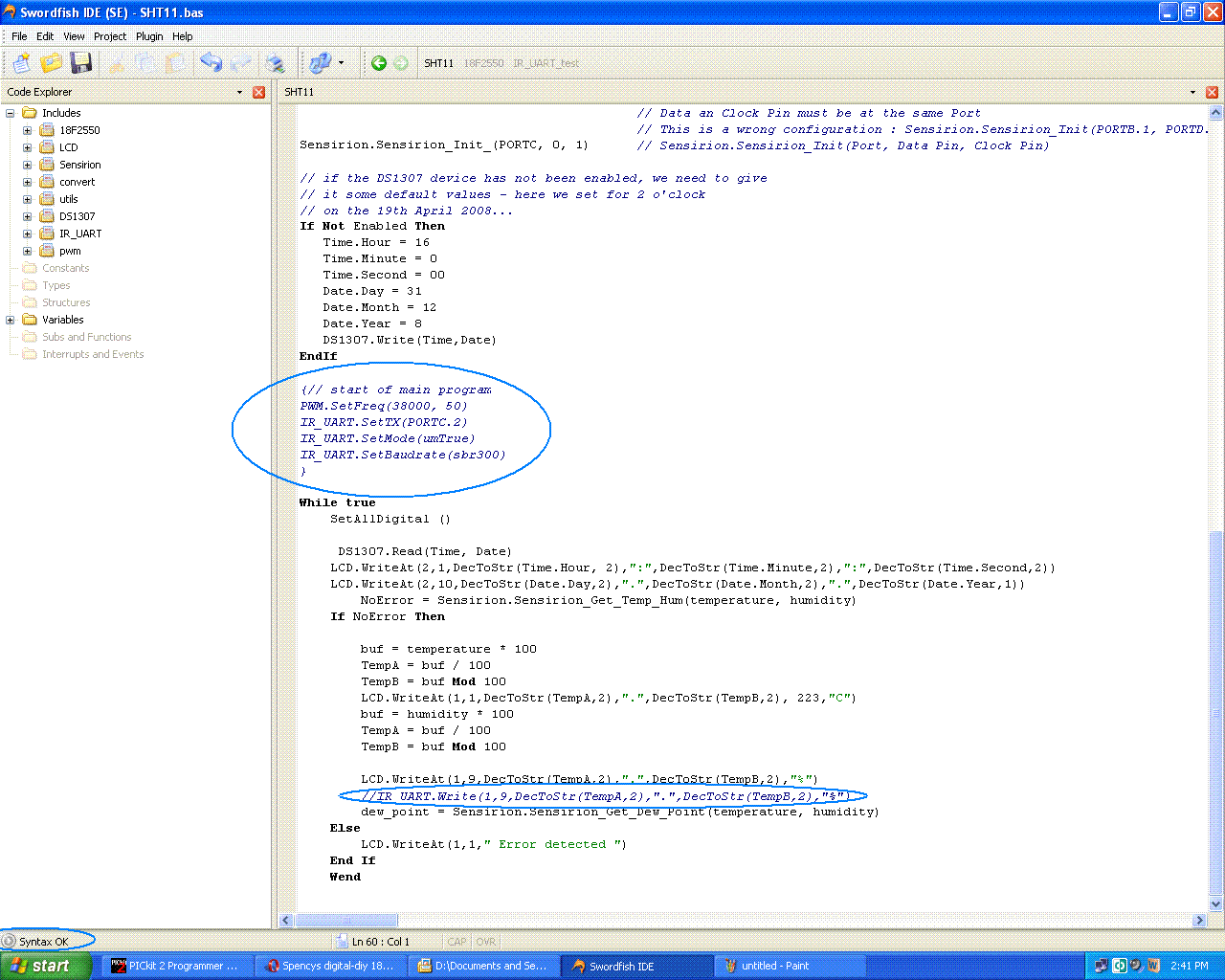1225x980 pixels.
Task: Open the Edit menu
Action: pos(45,36)
